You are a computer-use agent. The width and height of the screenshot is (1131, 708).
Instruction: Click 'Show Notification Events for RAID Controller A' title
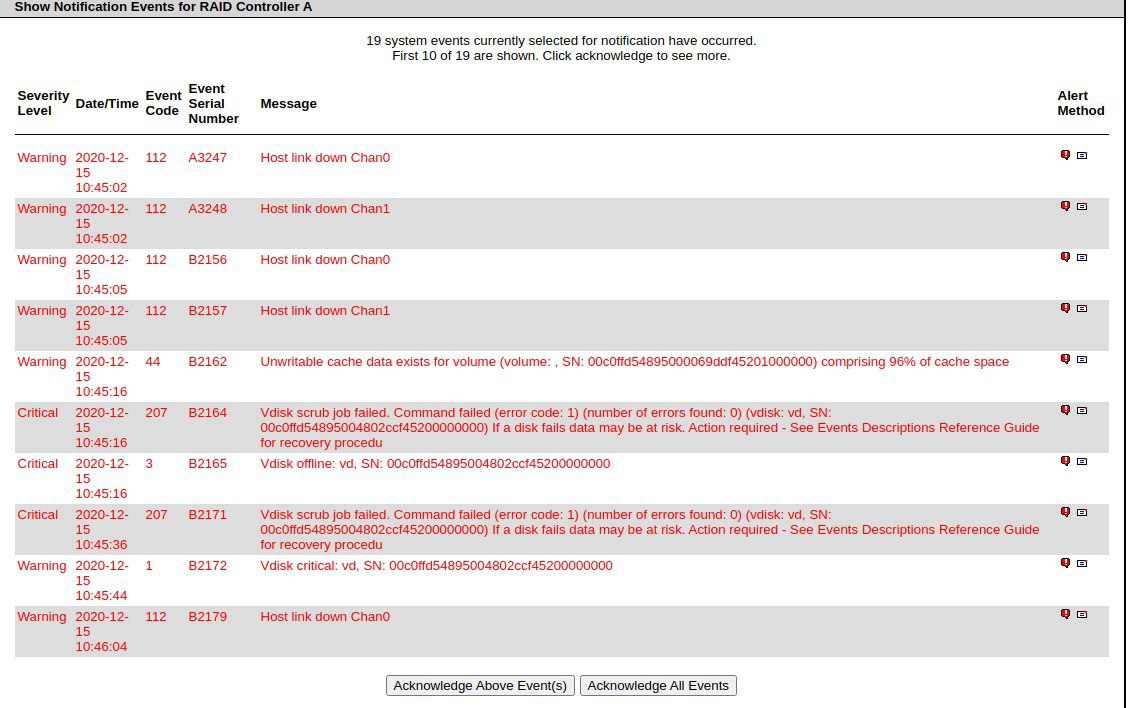pyautogui.click(x=163, y=7)
